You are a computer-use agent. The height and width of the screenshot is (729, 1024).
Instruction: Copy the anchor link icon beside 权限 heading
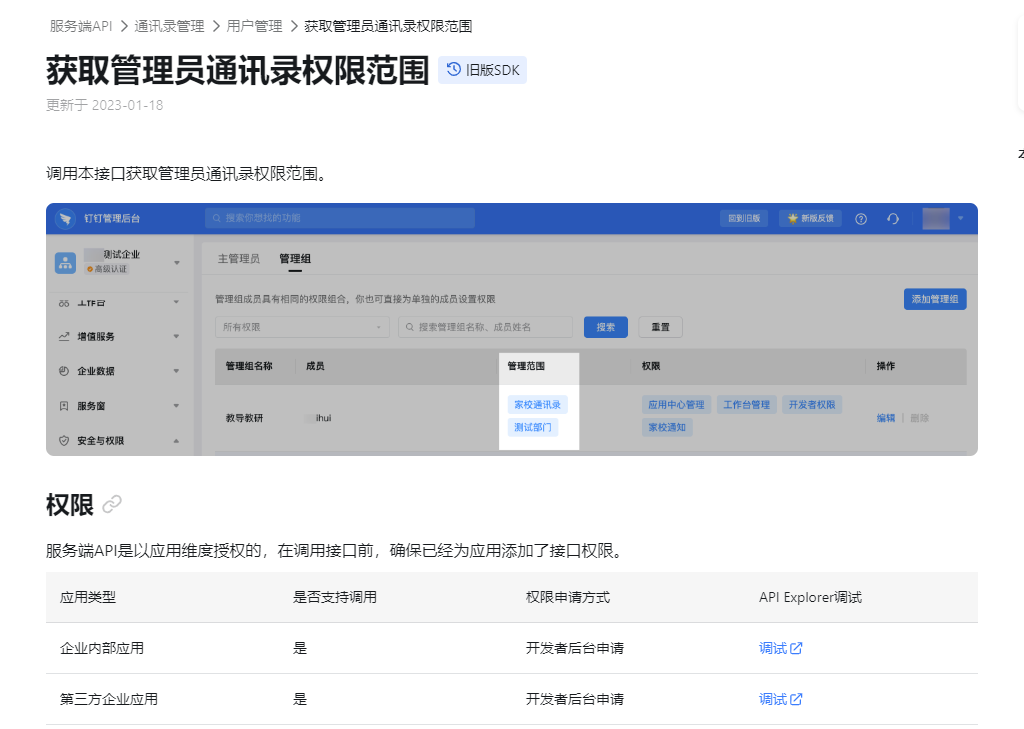112,504
